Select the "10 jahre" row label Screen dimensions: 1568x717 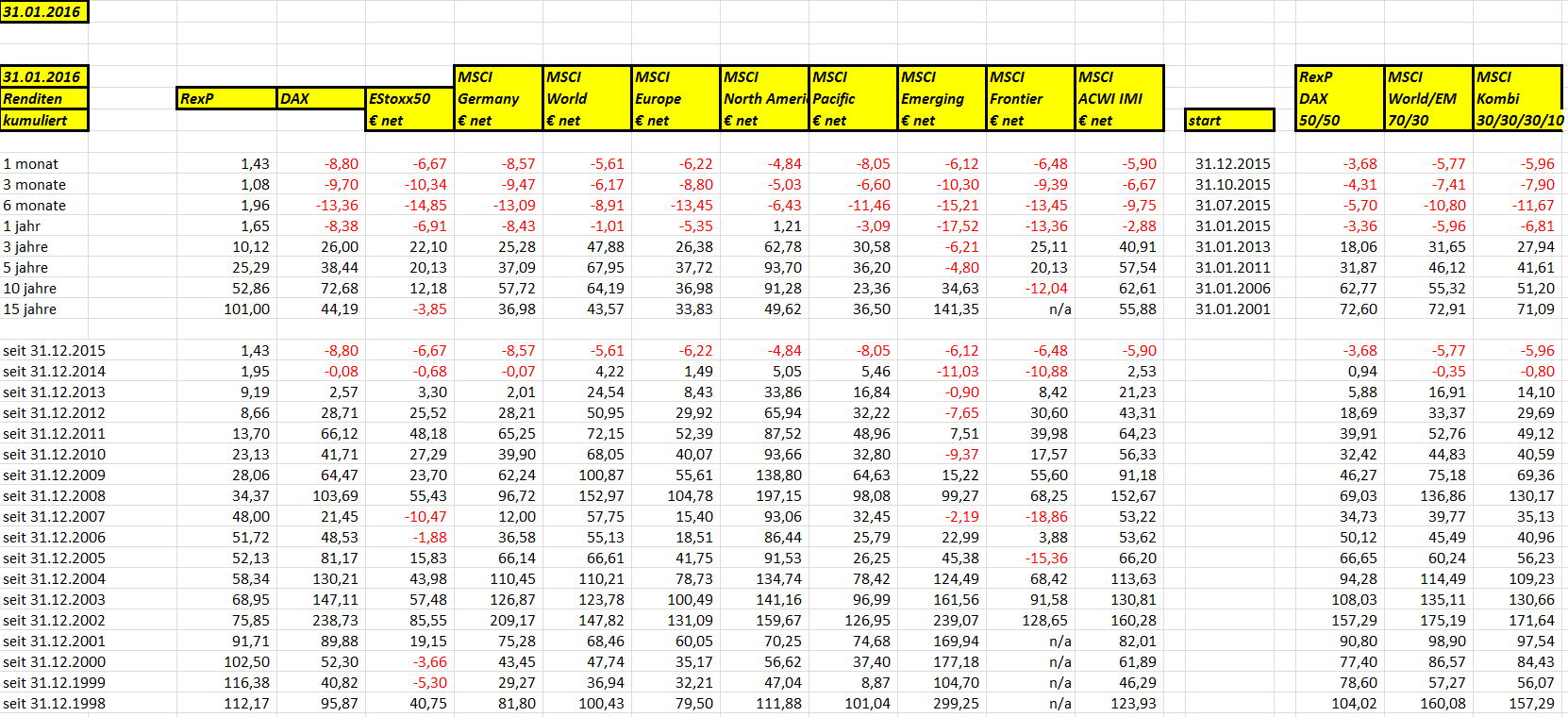click(x=29, y=289)
